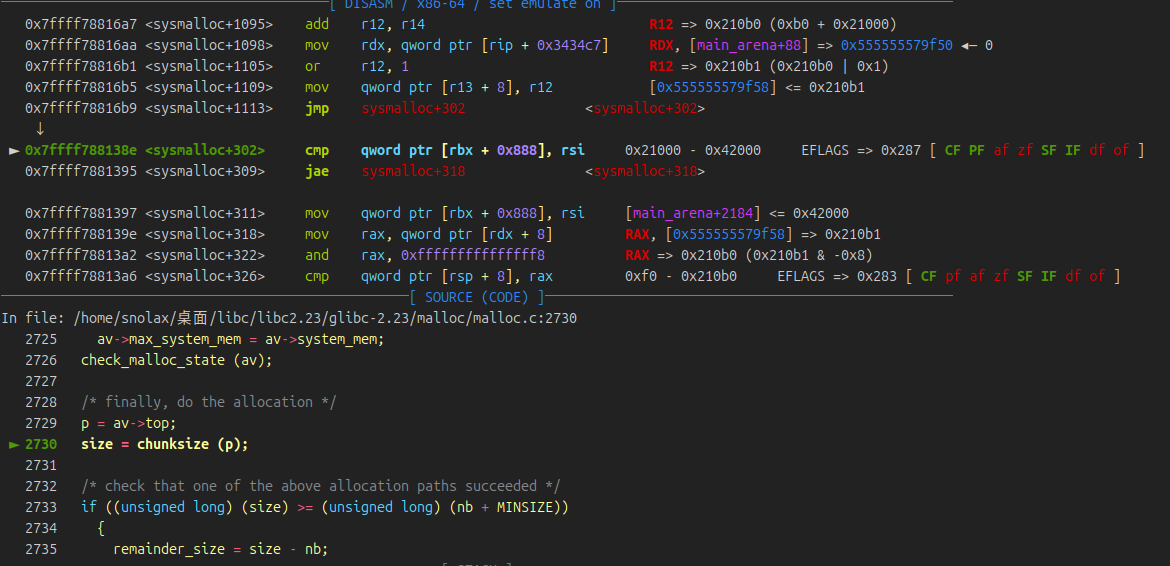Click the mov mnemonic at sysmalloc+311

pos(317,213)
